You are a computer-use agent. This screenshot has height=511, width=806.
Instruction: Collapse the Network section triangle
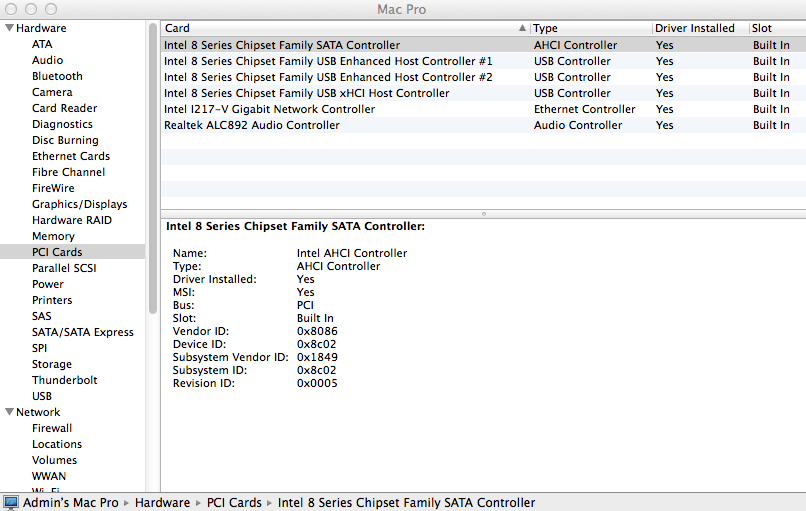[x=9, y=412]
